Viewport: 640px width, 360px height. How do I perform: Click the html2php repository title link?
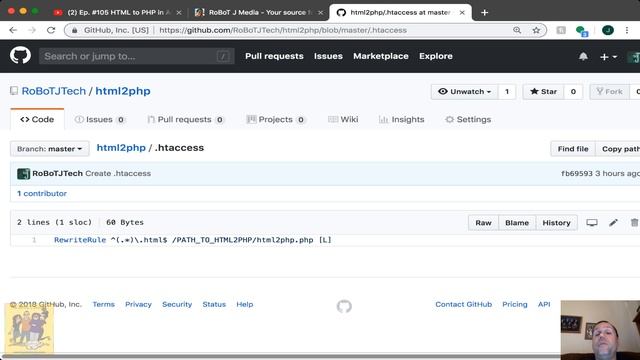(x=123, y=91)
